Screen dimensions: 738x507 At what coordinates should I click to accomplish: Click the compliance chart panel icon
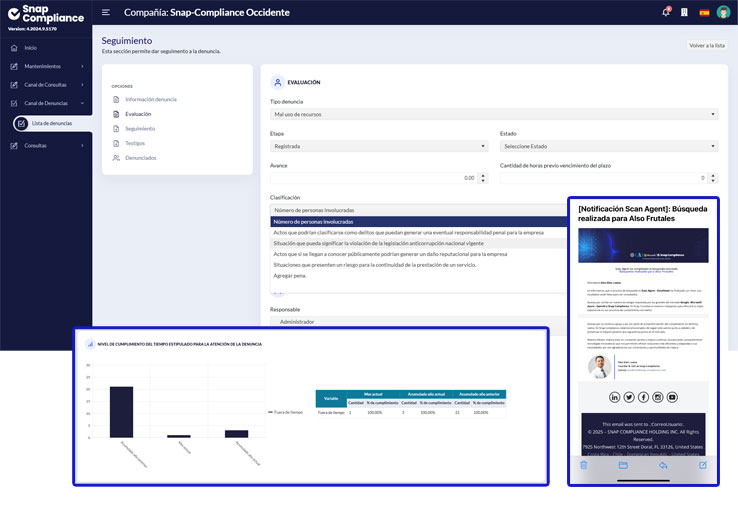pyautogui.click(x=90, y=344)
